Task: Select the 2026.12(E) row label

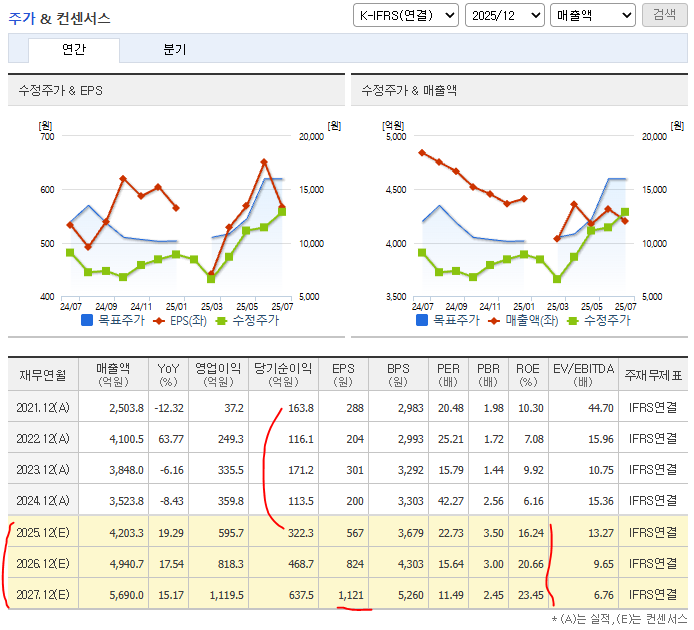Action: [x=43, y=563]
